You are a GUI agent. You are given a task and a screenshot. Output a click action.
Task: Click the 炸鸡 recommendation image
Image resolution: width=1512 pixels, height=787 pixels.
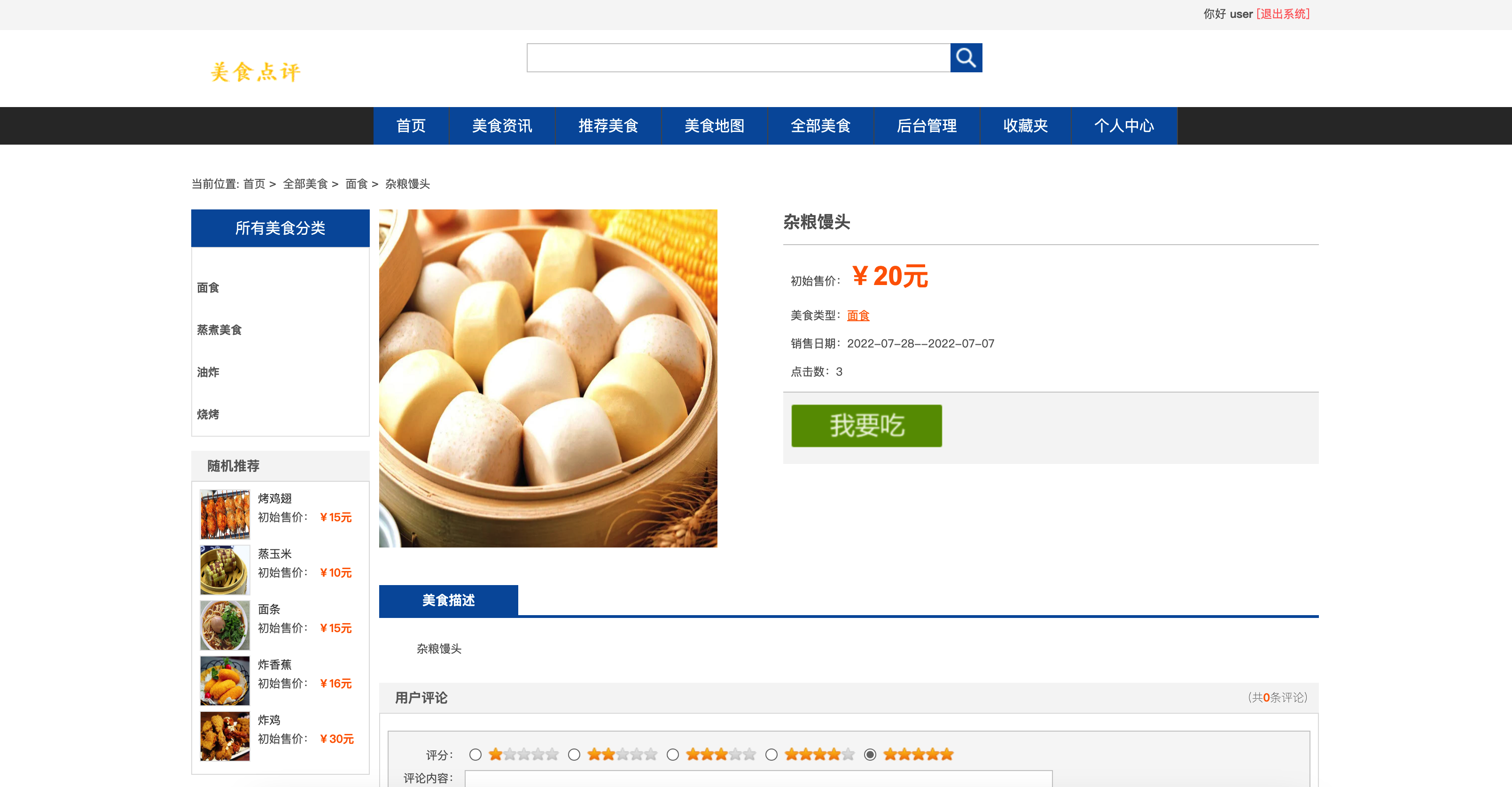[x=225, y=736]
